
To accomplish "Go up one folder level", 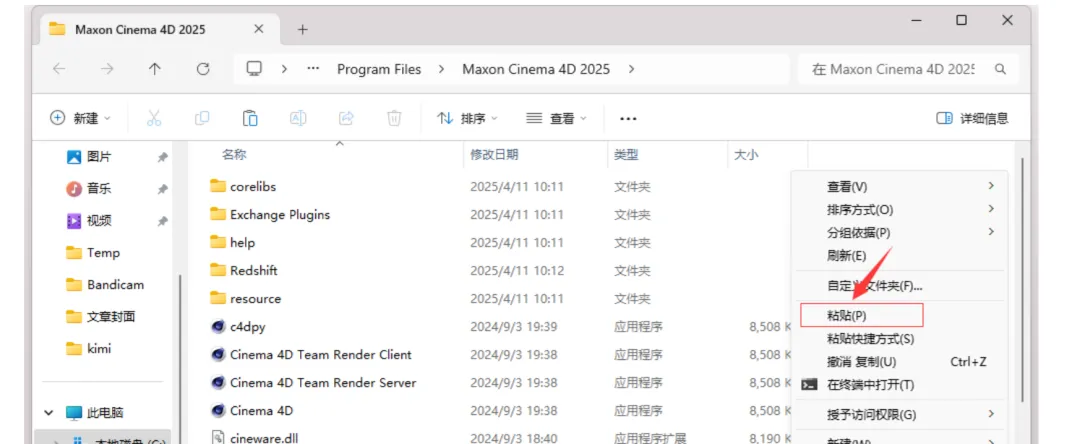I will coord(155,69).
